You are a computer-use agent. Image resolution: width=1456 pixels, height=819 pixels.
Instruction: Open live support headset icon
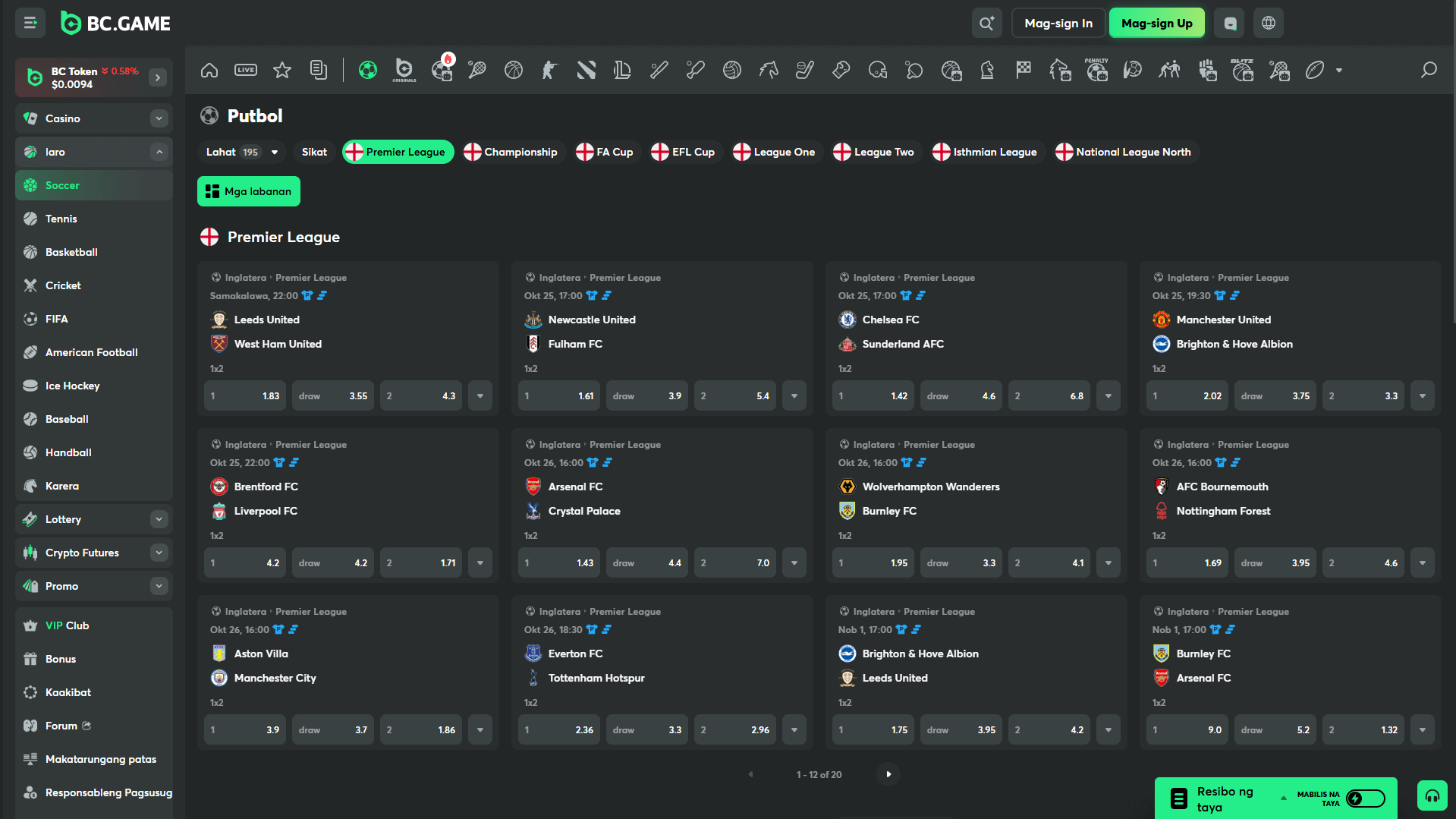[1432, 795]
